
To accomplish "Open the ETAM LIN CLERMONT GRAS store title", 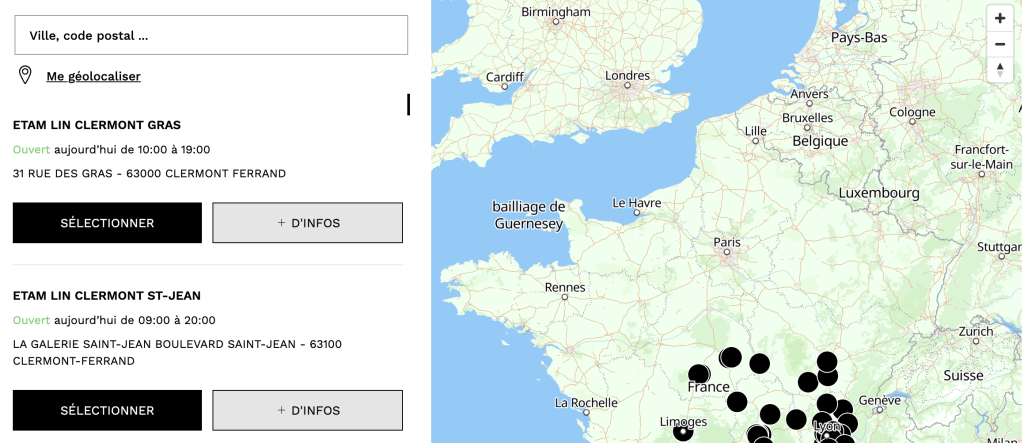I will 97,125.
